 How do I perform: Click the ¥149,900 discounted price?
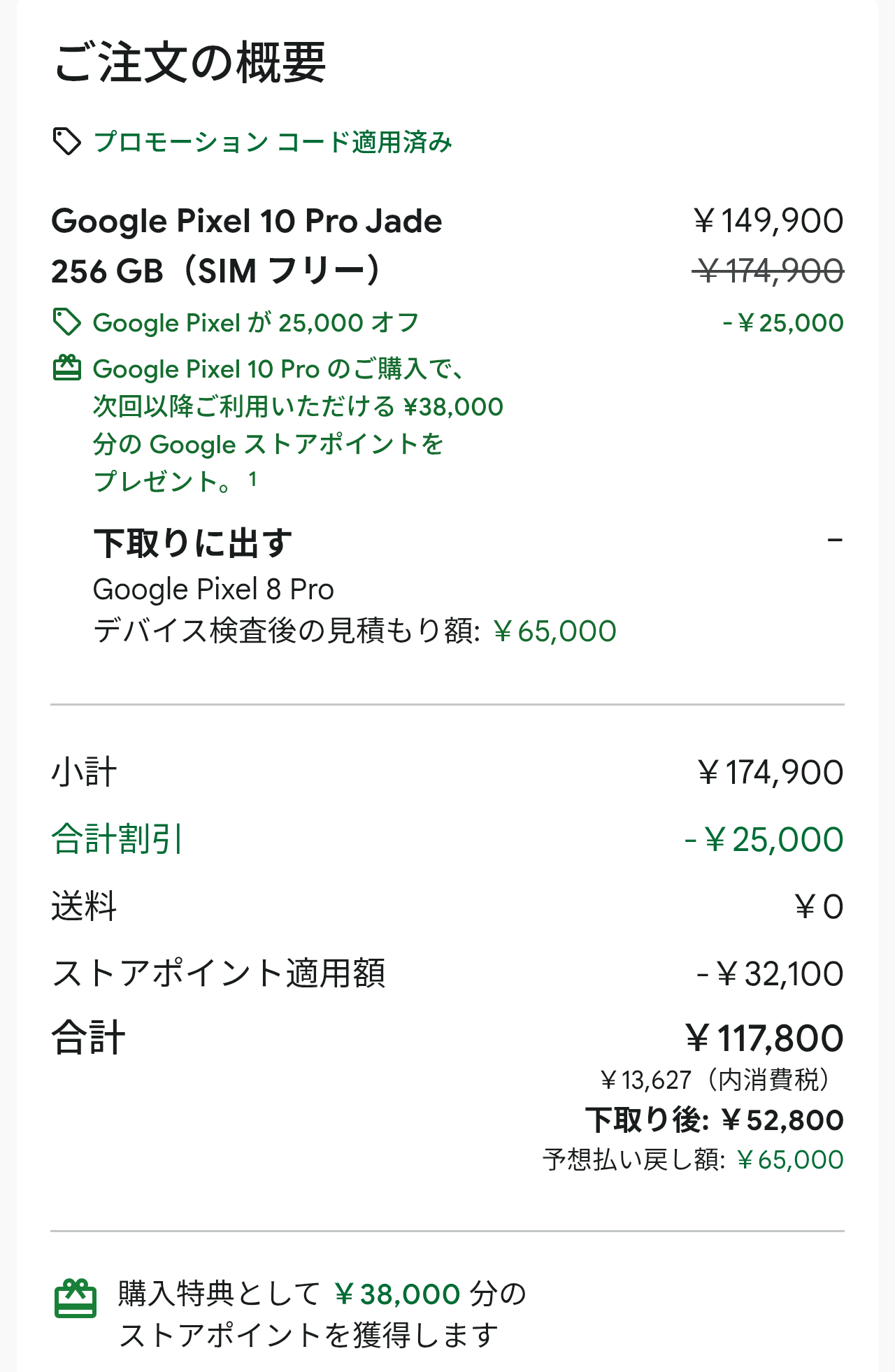[x=769, y=221]
